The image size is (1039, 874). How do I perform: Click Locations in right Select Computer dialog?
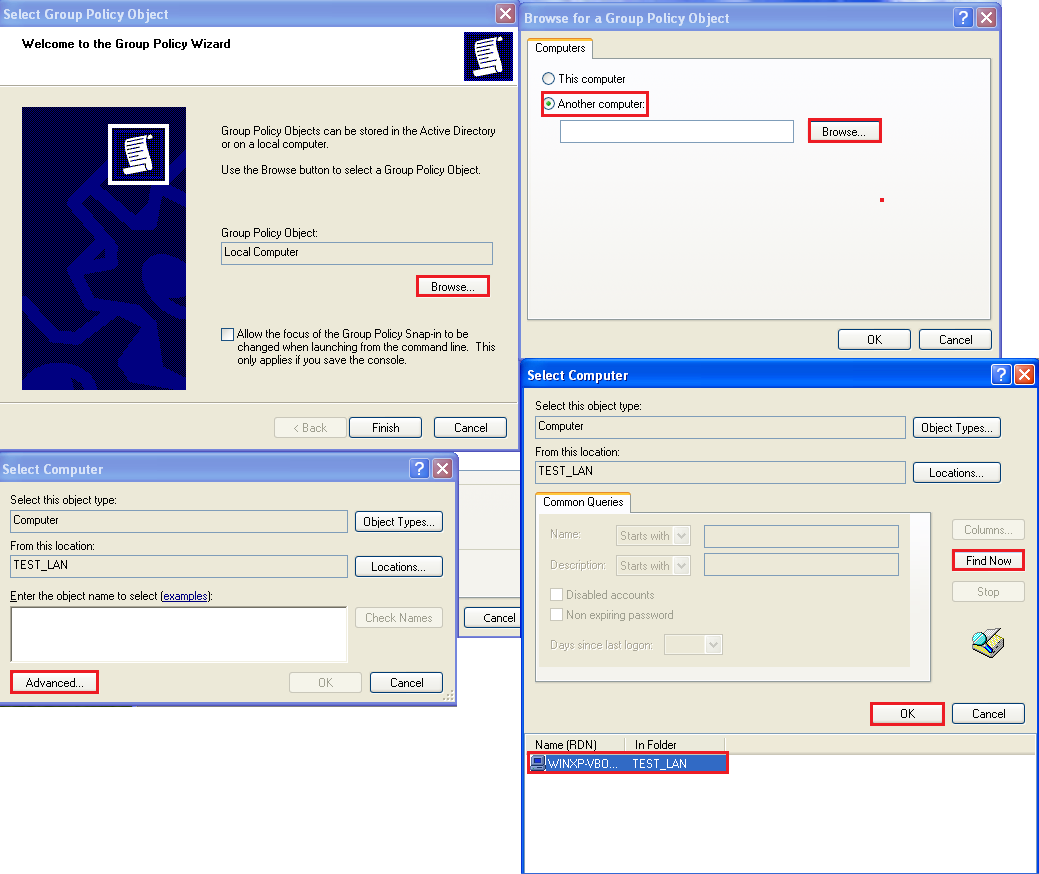coord(957,472)
